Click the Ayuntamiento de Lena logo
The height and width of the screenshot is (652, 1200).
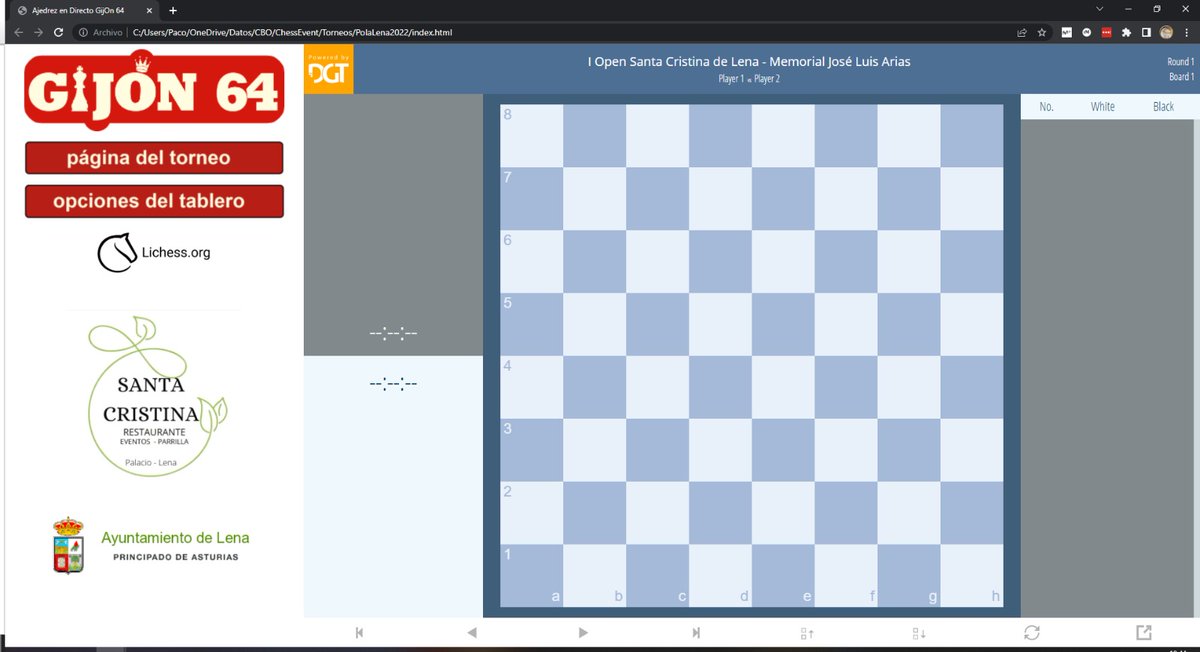click(x=150, y=545)
